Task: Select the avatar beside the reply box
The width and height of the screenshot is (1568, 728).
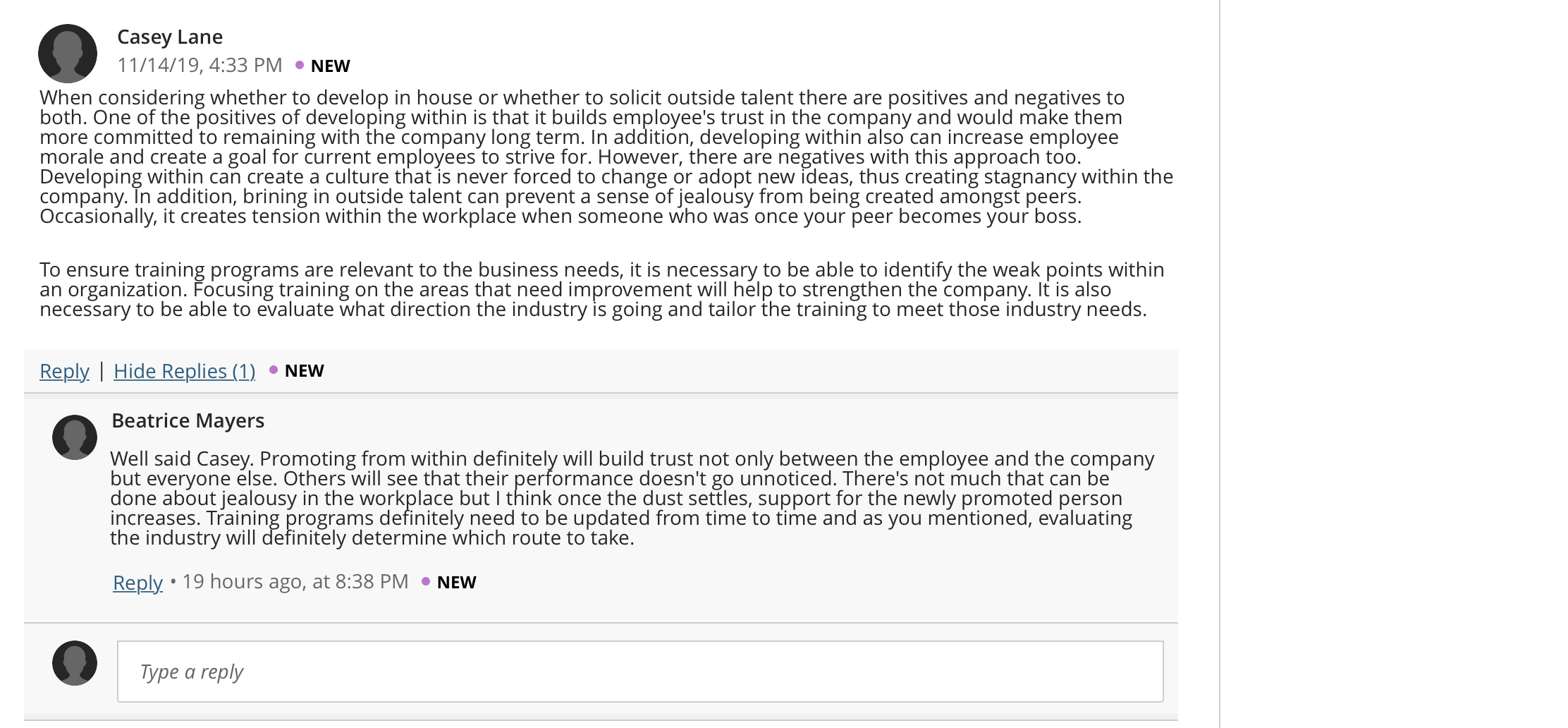Action: point(75,663)
